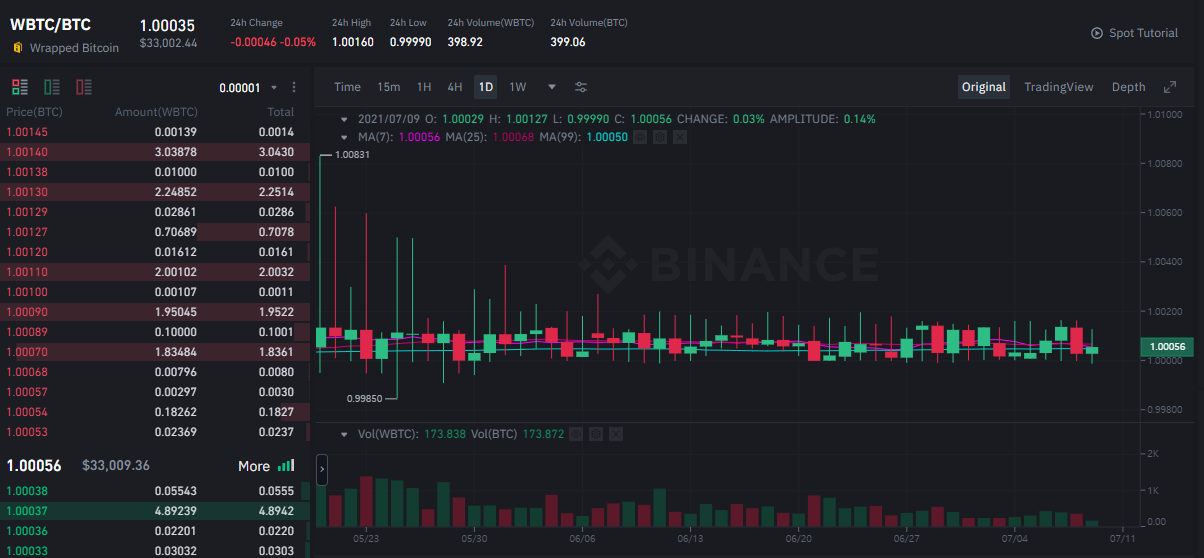1204x558 pixels.
Task: Click the Wrapped Bitcoin coin icon
Action: pyautogui.click(x=17, y=47)
